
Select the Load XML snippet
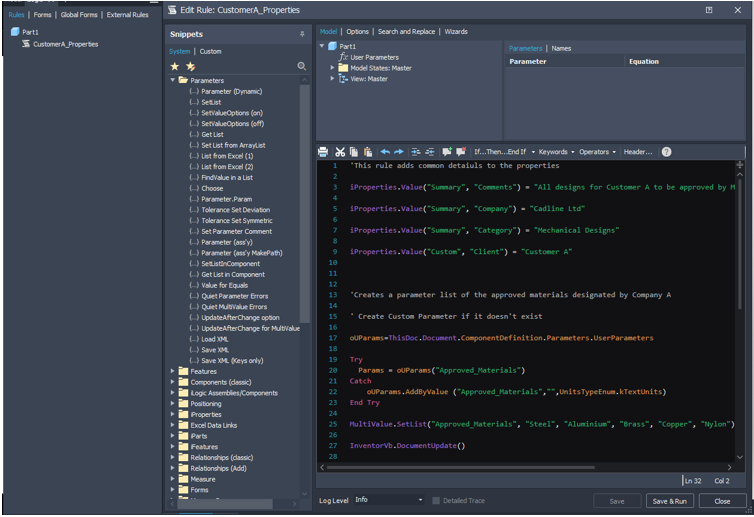click(x=214, y=339)
